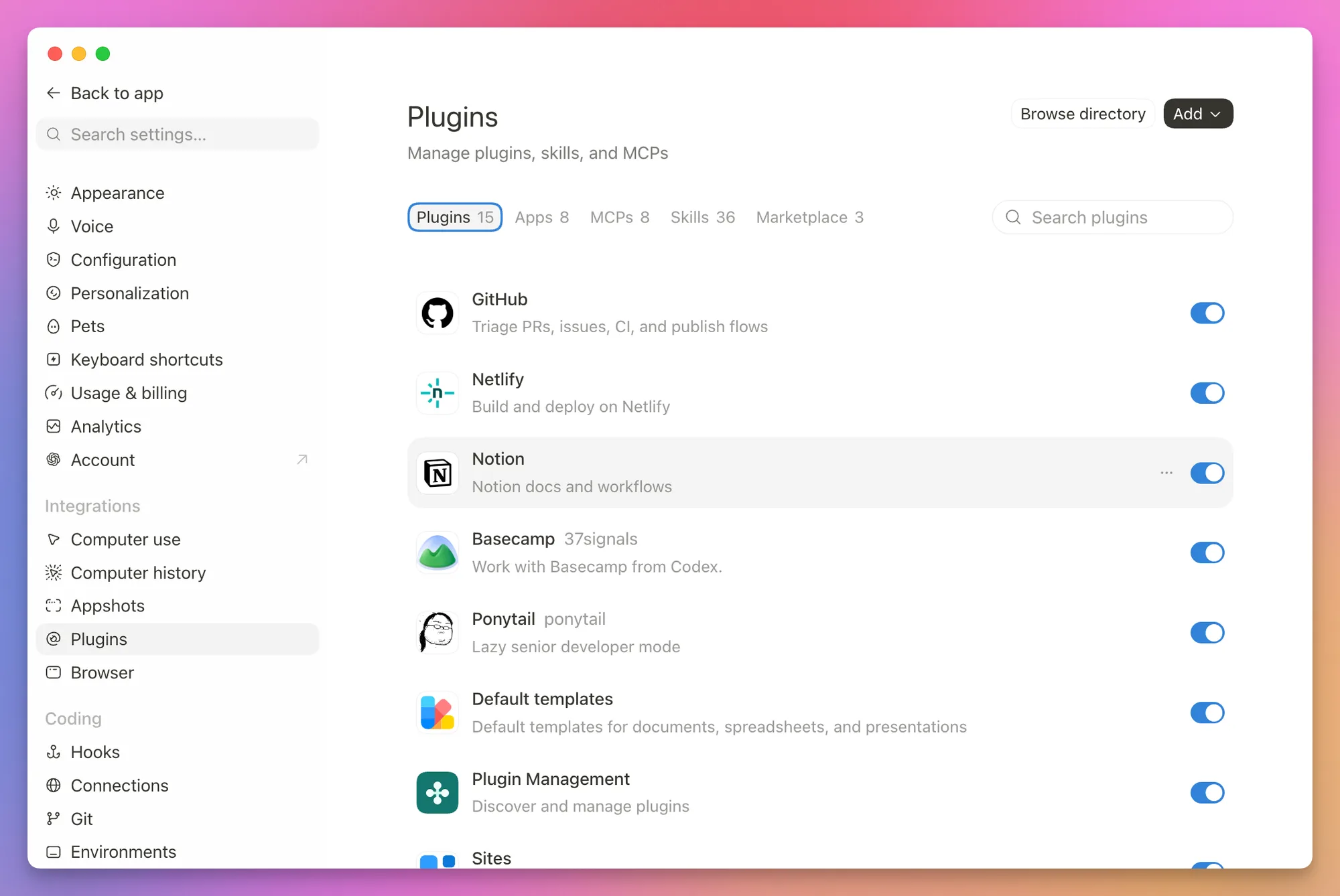Switch to the Skills 36 tab
Viewport: 1340px width, 896px height.
[x=703, y=217]
